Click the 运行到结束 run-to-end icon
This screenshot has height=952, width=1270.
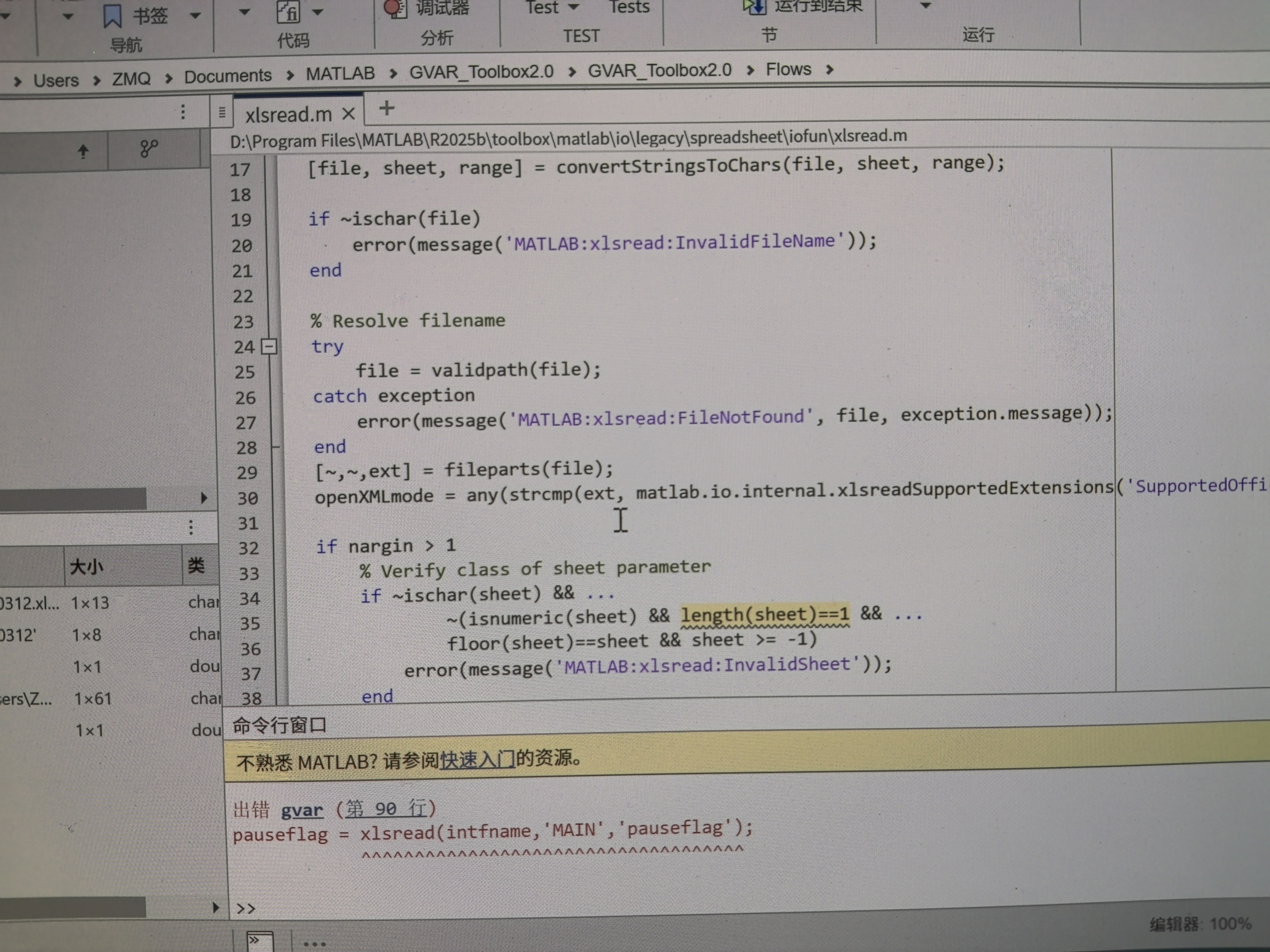click(754, 7)
